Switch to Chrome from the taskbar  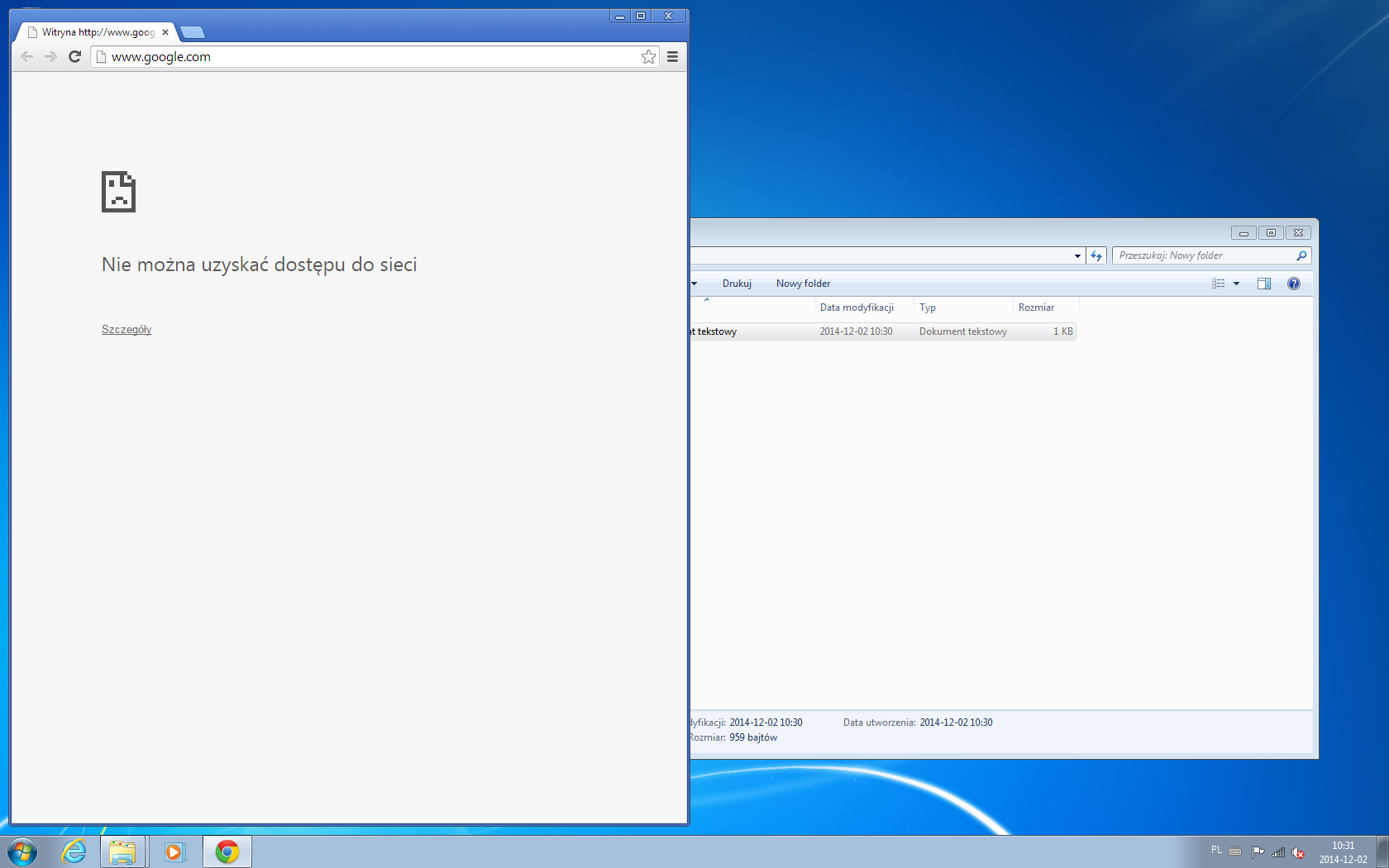pos(227,851)
